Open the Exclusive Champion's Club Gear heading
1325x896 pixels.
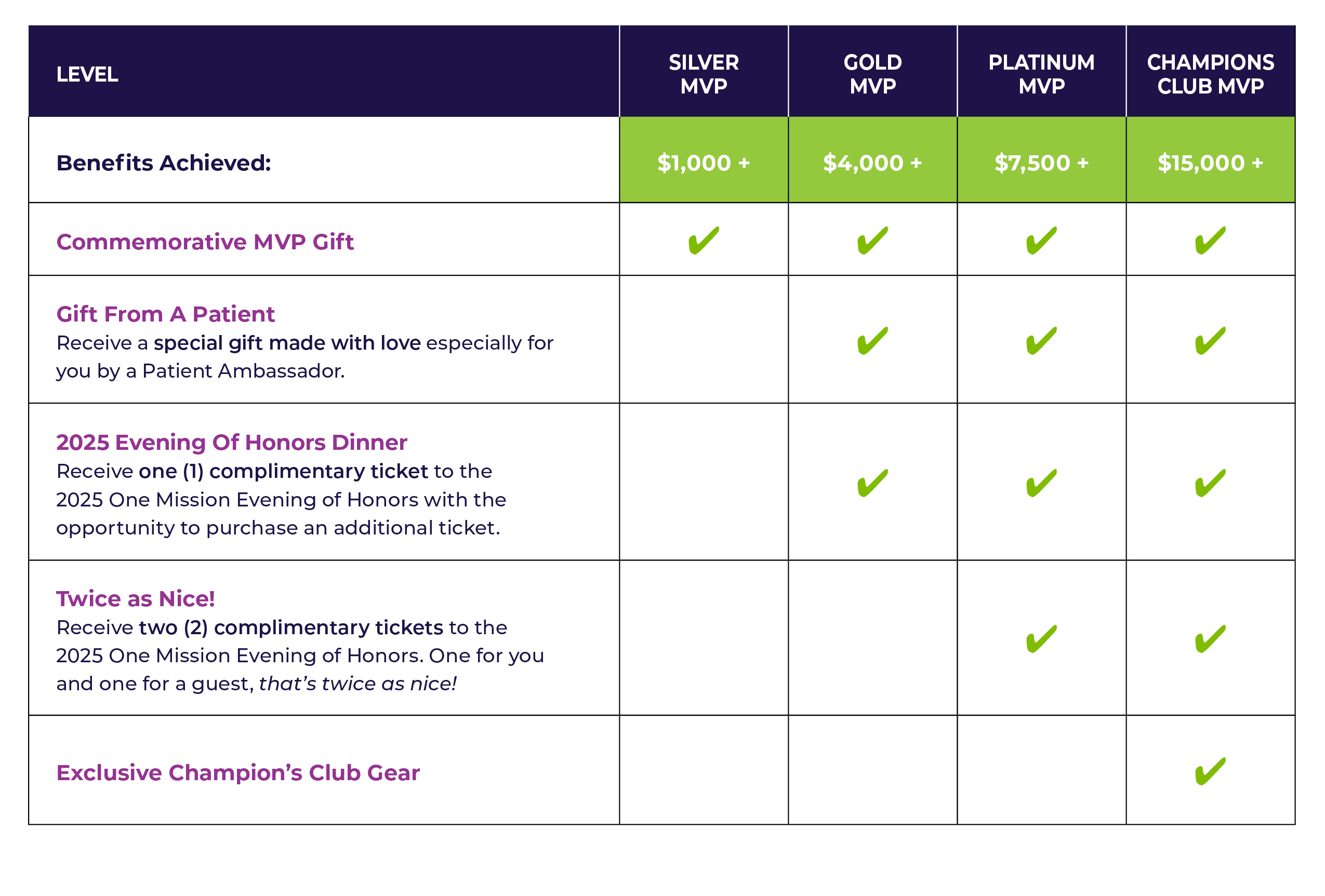[x=238, y=773]
